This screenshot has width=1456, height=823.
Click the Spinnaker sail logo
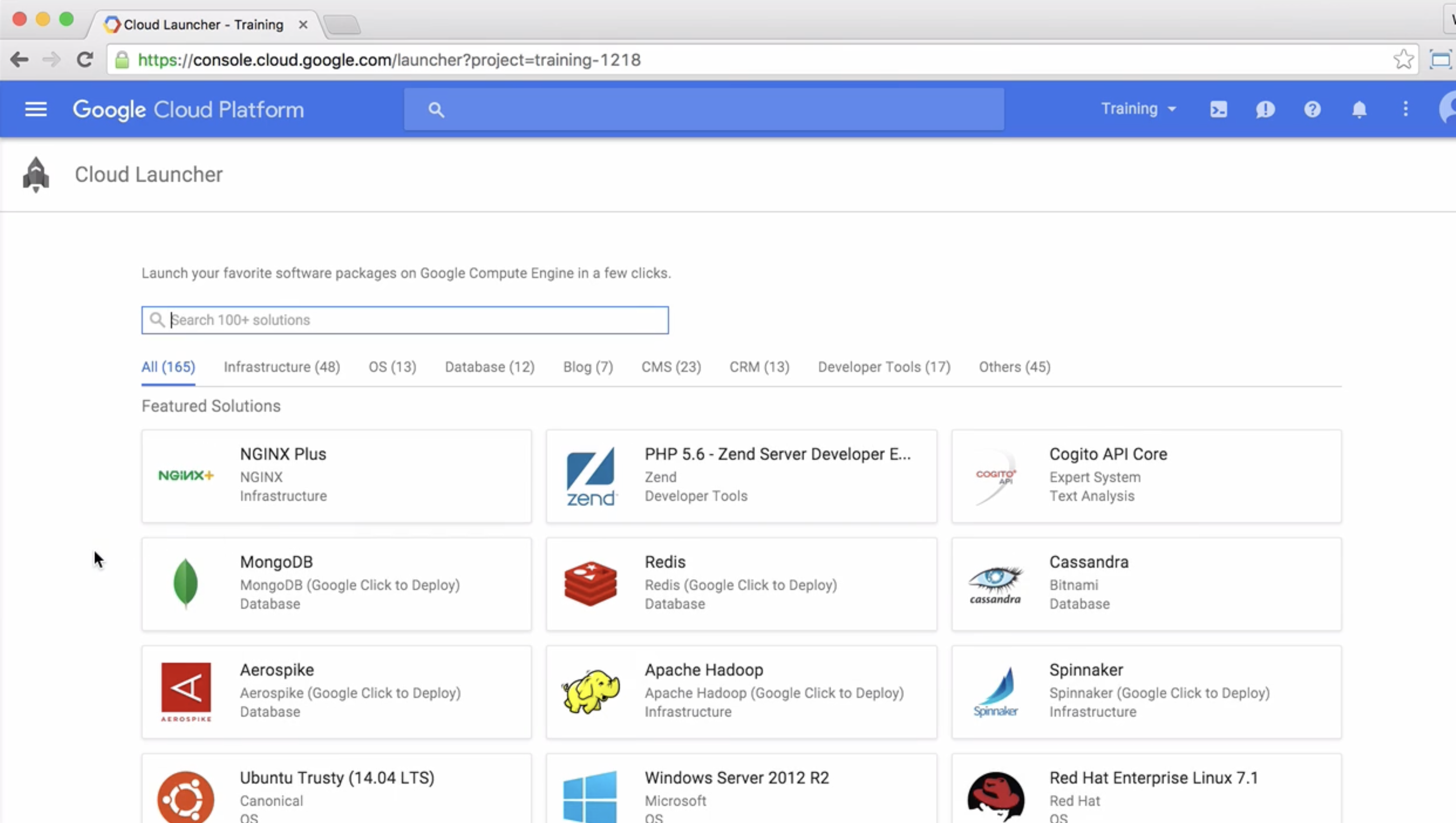[x=995, y=692]
